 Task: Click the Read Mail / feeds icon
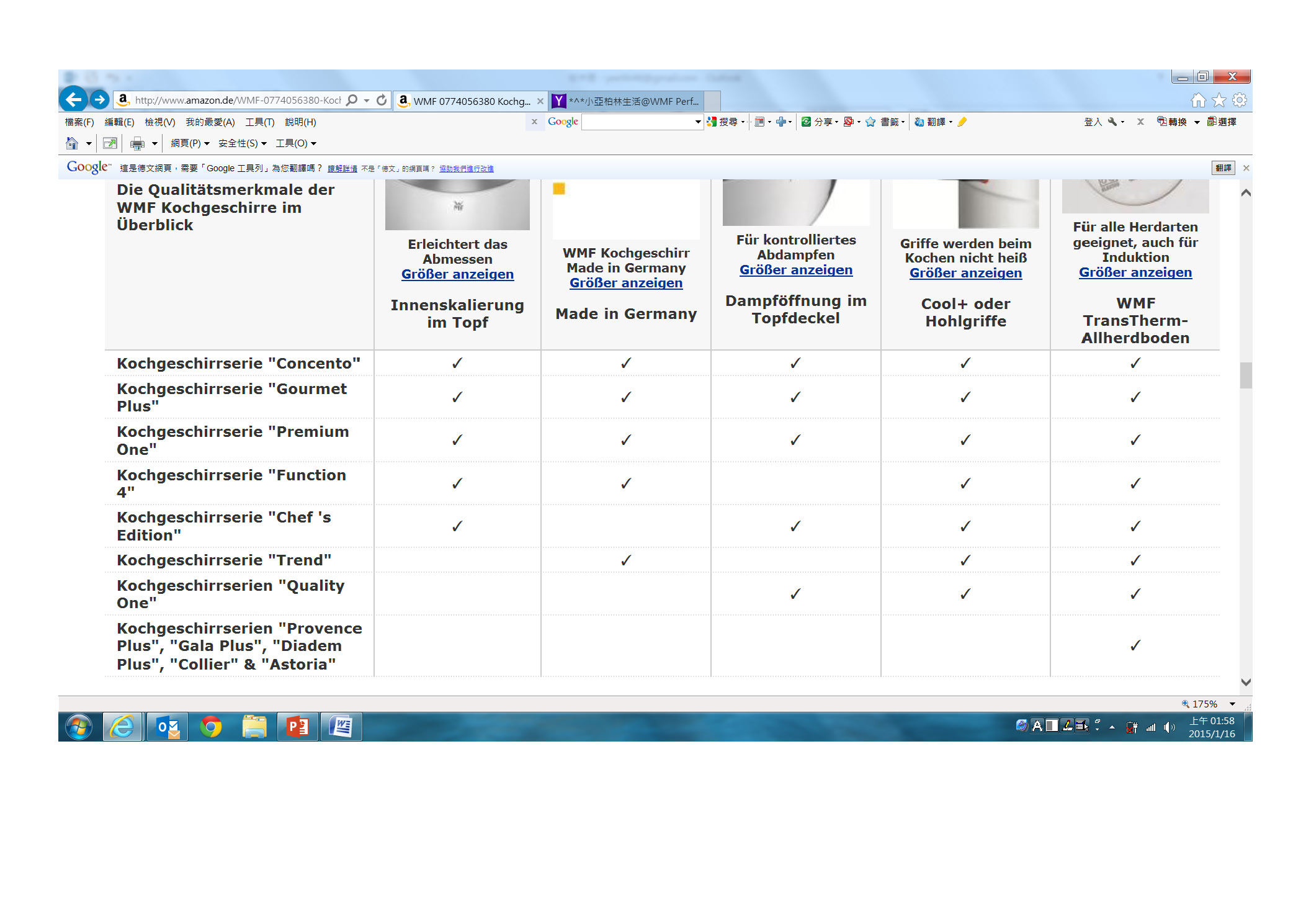(x=110, y=143)
